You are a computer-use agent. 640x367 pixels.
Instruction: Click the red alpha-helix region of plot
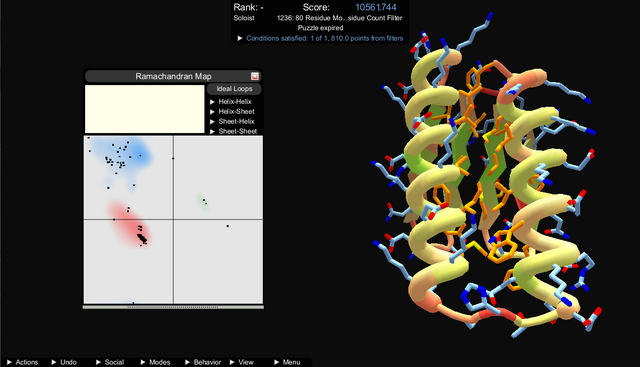click(x=129, y=222)
